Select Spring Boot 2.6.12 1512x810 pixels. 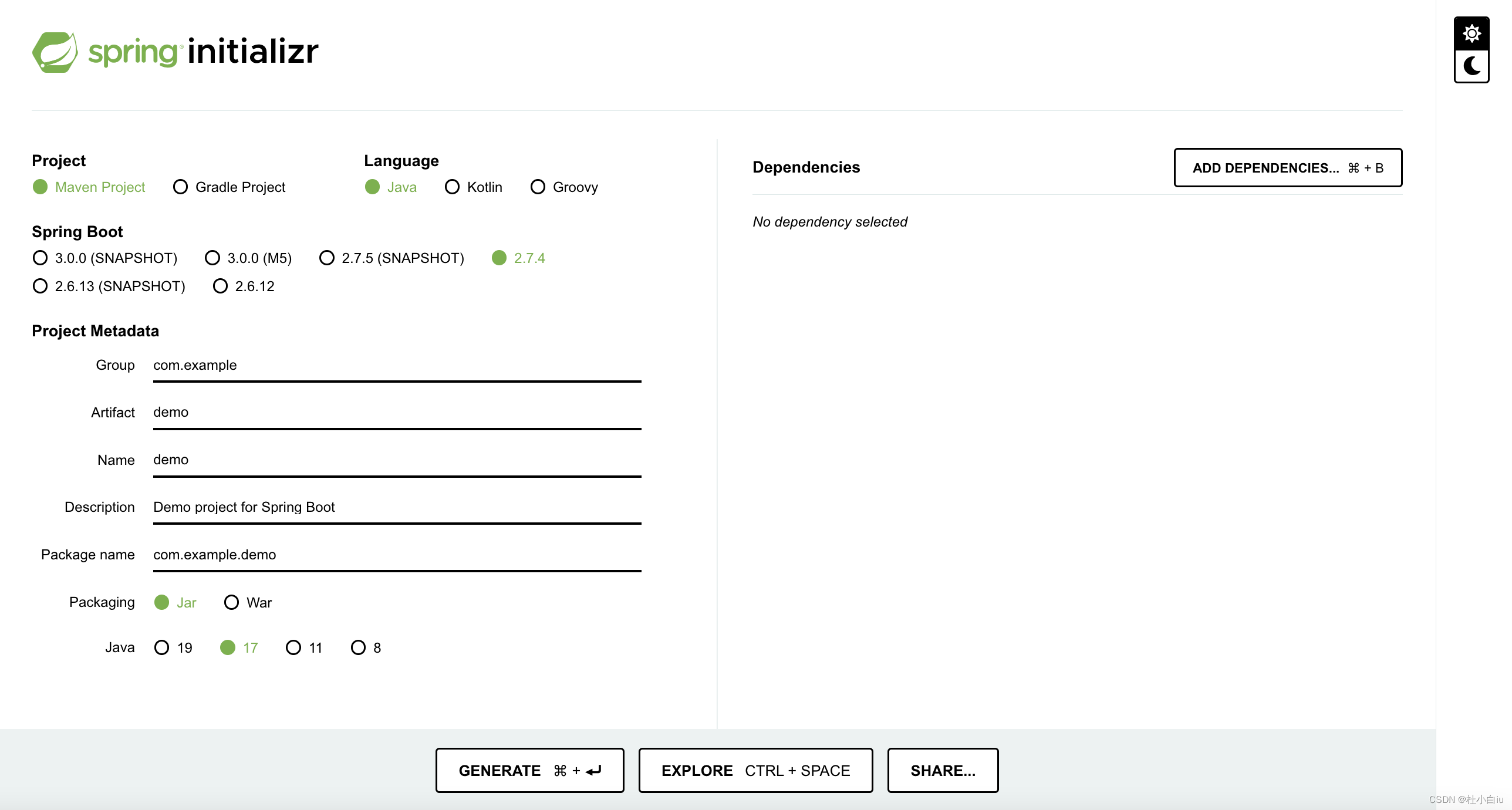click(x=244, y=286)
